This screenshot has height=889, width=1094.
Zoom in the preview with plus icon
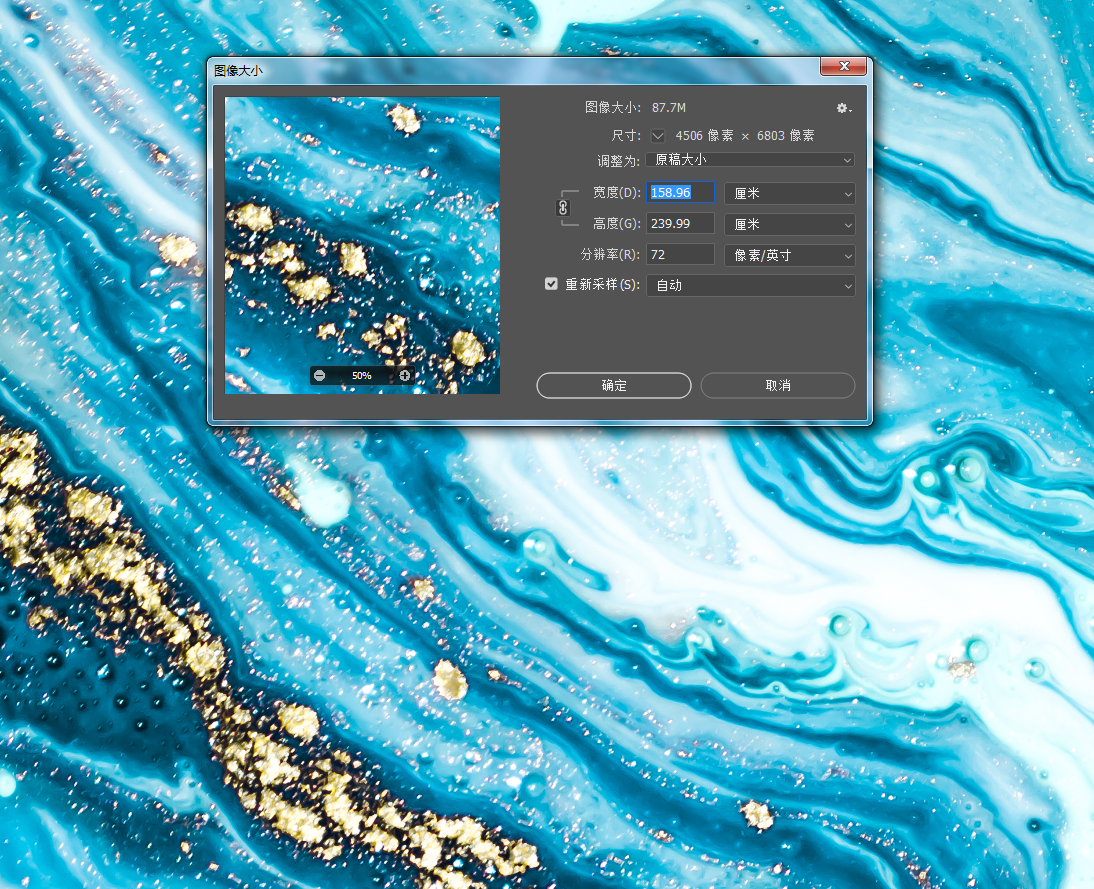pos(405,375)
